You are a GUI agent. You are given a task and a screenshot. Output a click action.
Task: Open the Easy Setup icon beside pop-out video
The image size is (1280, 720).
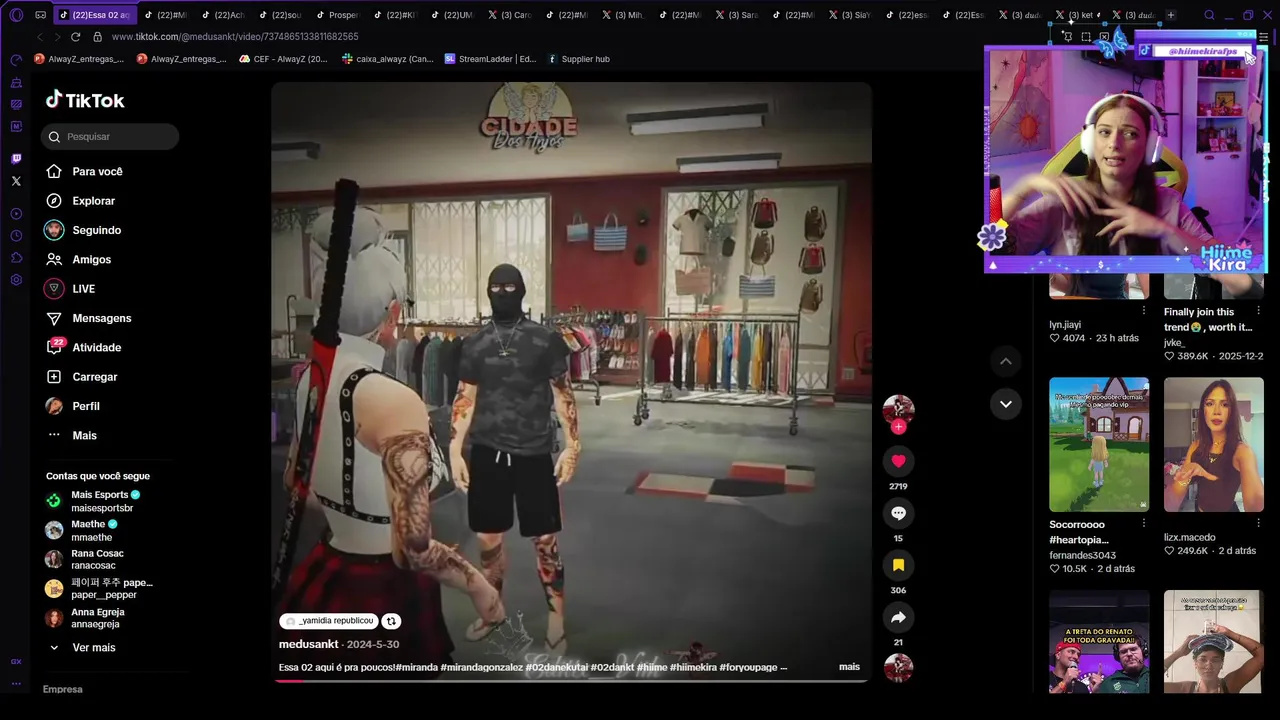point(1264,37)
